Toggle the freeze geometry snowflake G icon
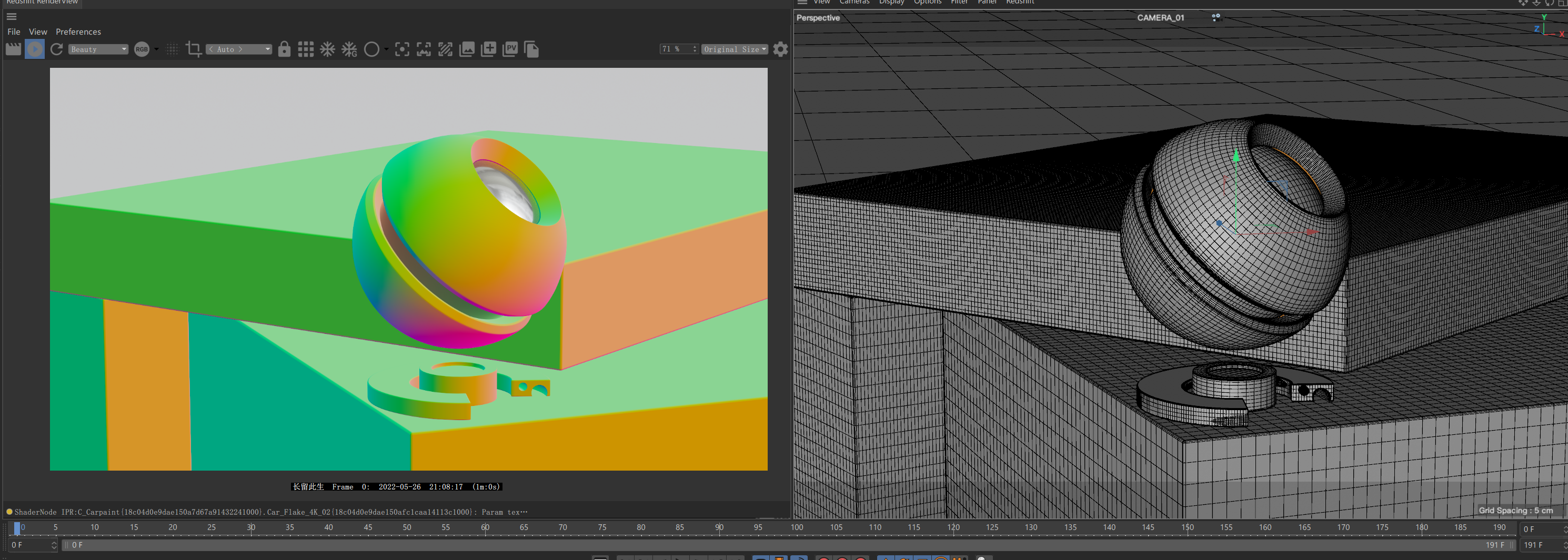The image size is (1568, 560). (x=349, y=49)
